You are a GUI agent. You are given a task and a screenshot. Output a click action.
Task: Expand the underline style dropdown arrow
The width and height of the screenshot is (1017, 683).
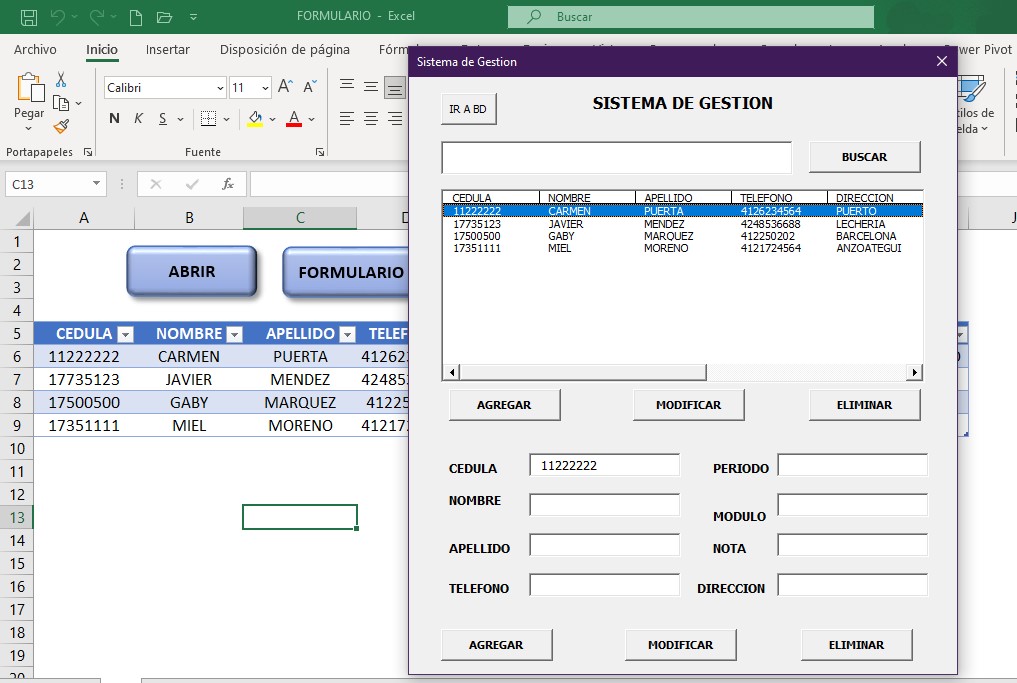pos(180,119)
